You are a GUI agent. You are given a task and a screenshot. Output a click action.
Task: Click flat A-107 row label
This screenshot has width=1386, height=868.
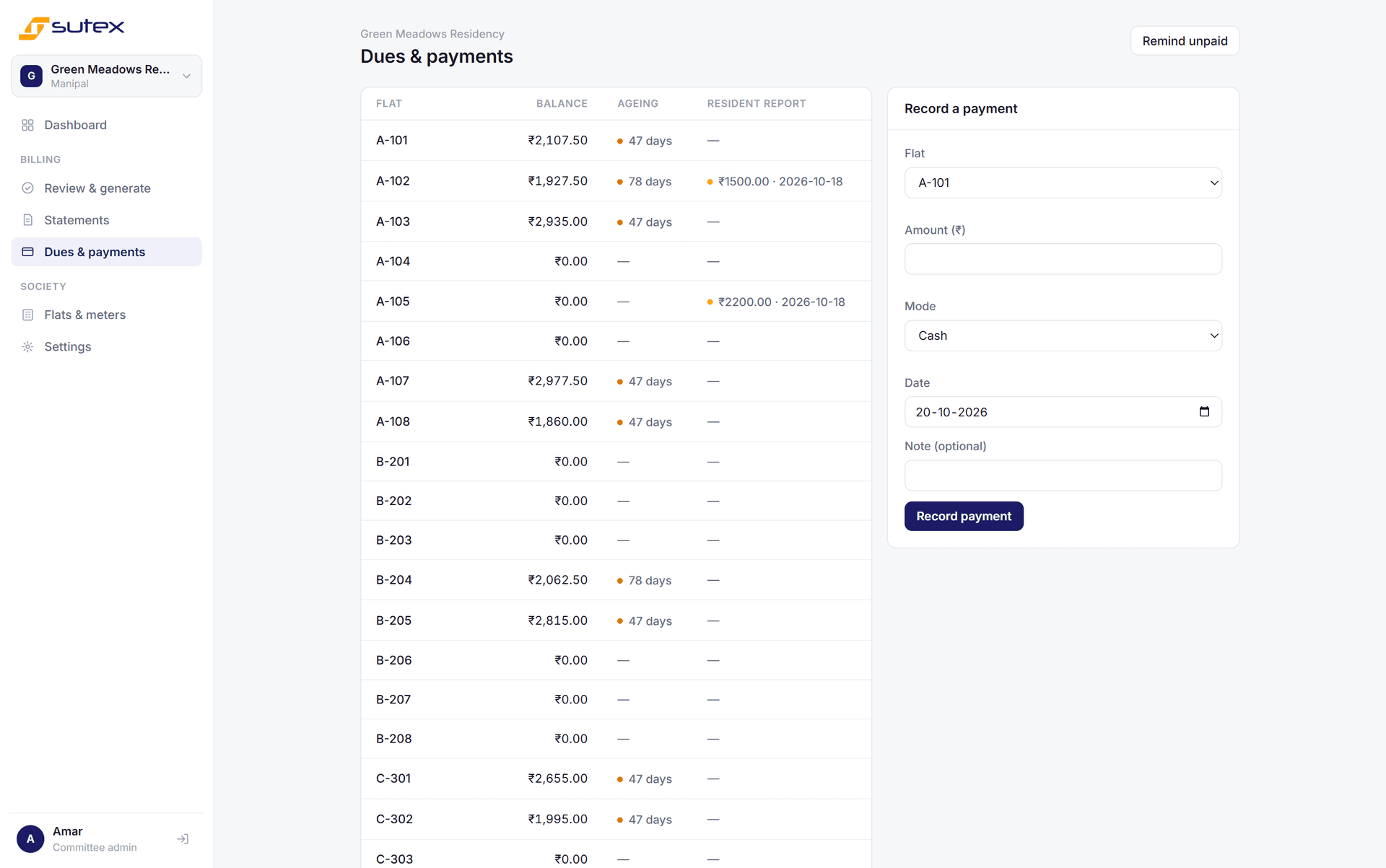pyautogui.click(x=393, y=380)
